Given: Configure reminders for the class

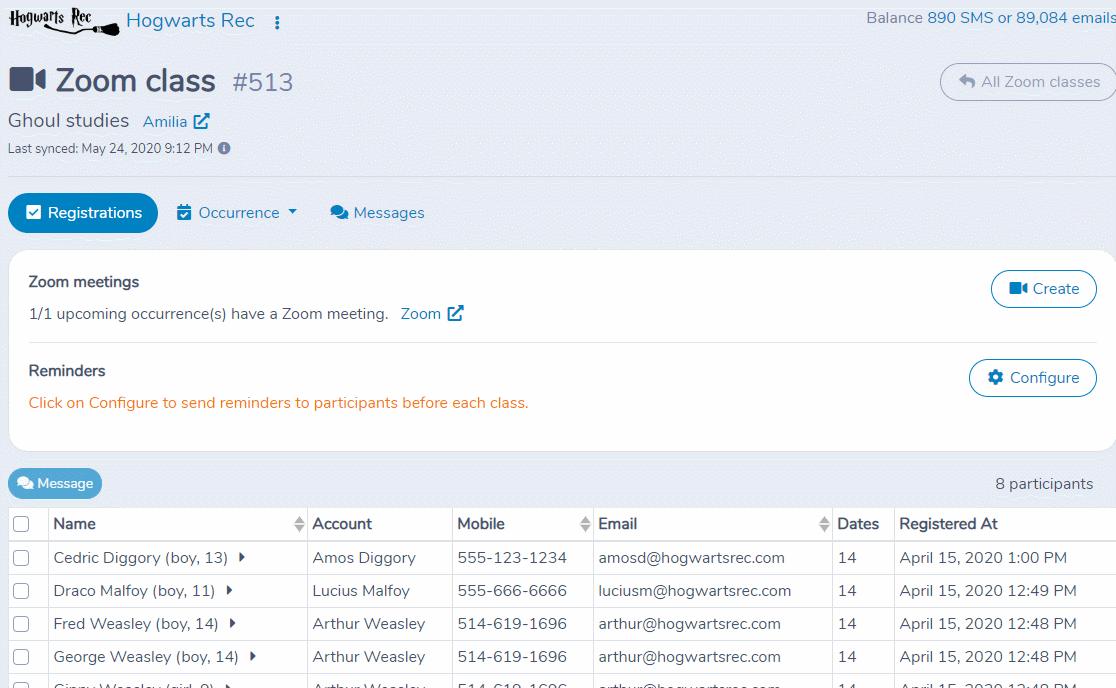Looking at the screenshot, I should point(1033,378).
